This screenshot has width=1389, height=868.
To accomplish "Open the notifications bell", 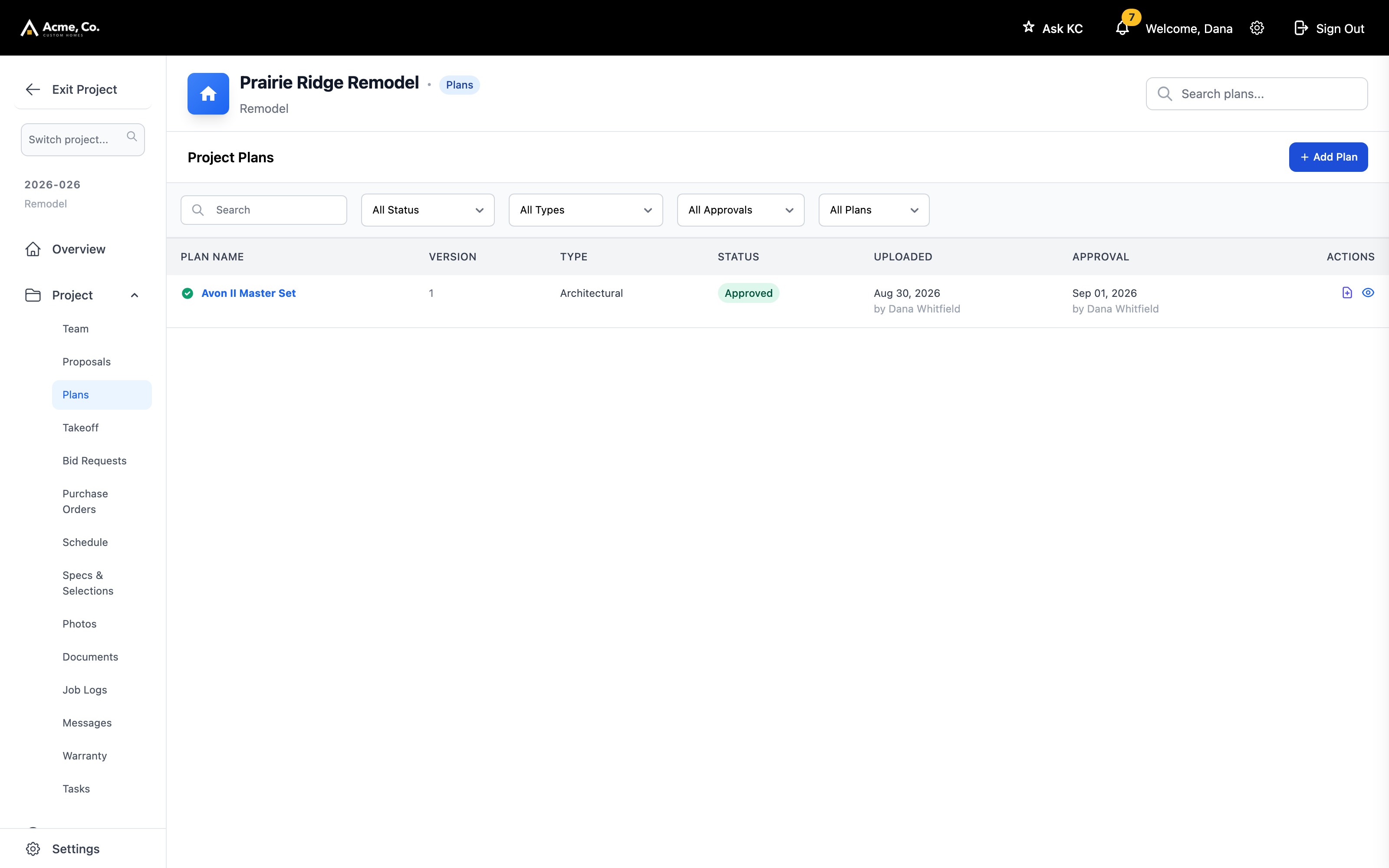I will (x=1122, y=28).
